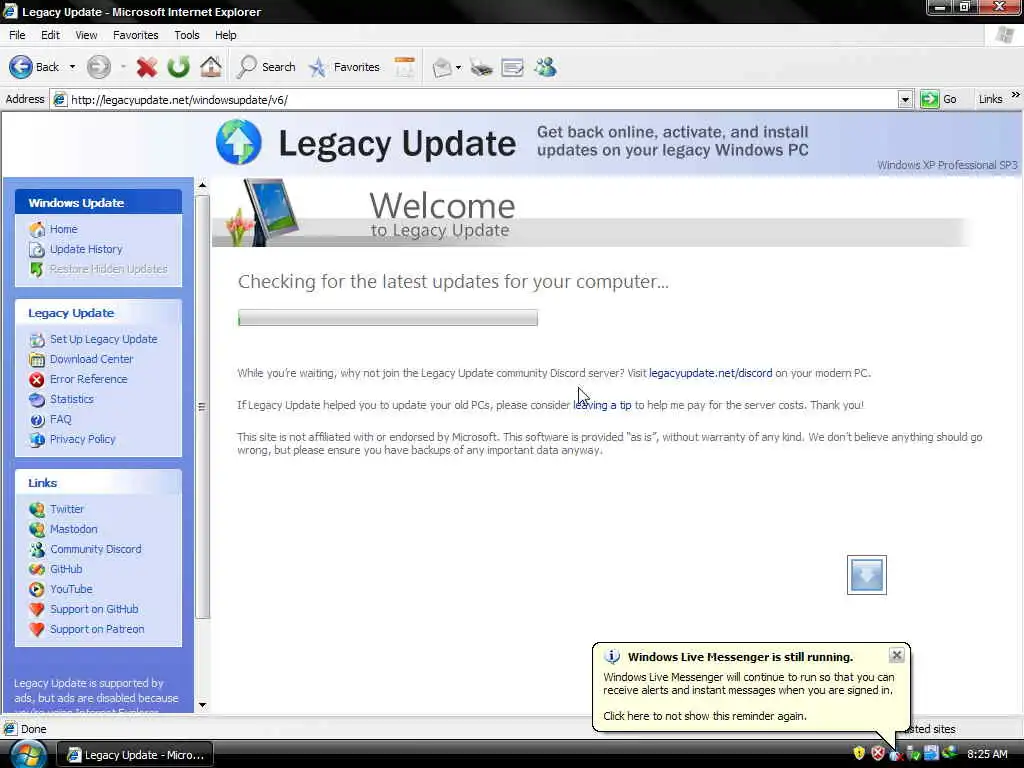Click into the Address bar URL field

click(x=482, y=100)
